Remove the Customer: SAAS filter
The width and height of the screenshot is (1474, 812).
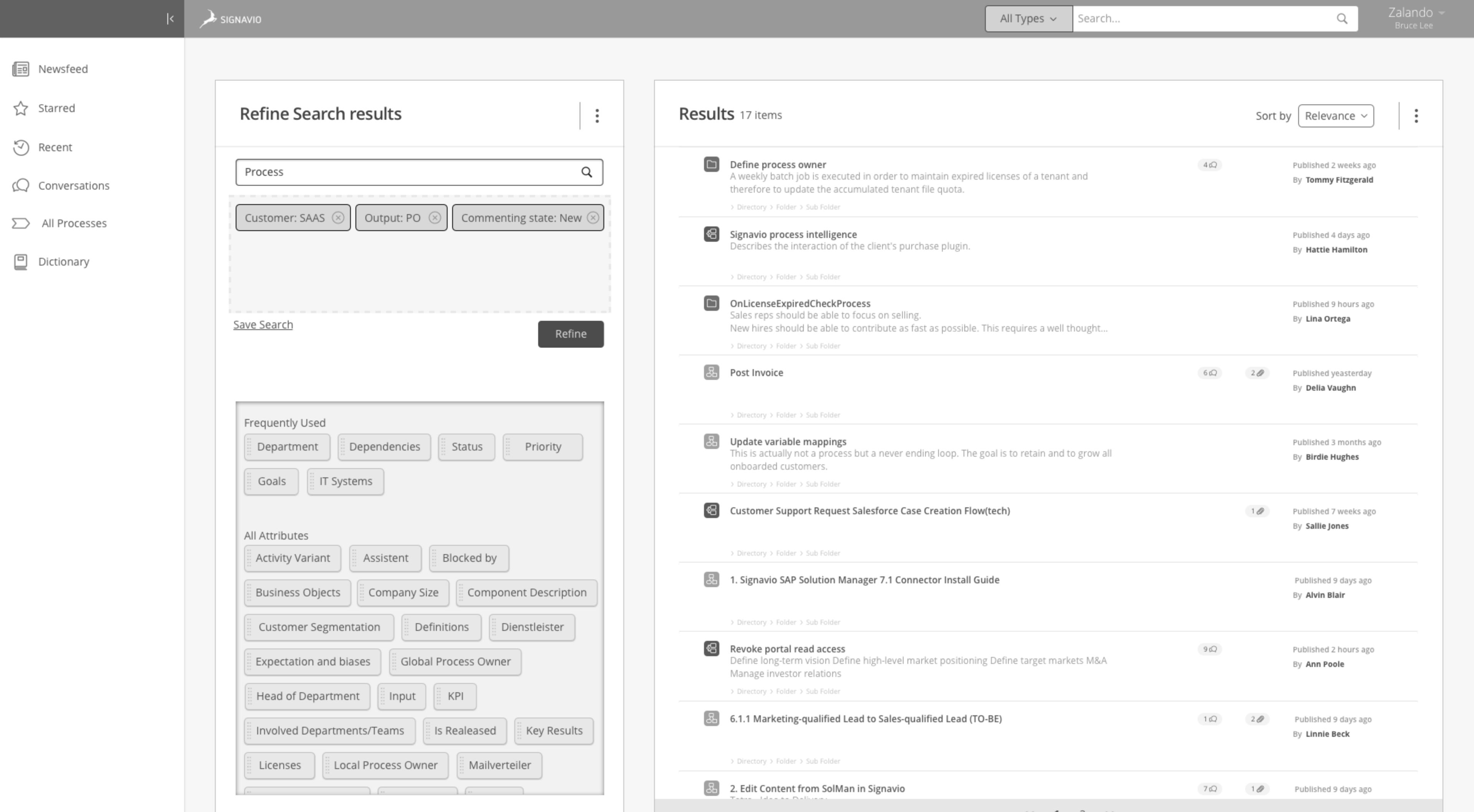[x=338, y=218]
